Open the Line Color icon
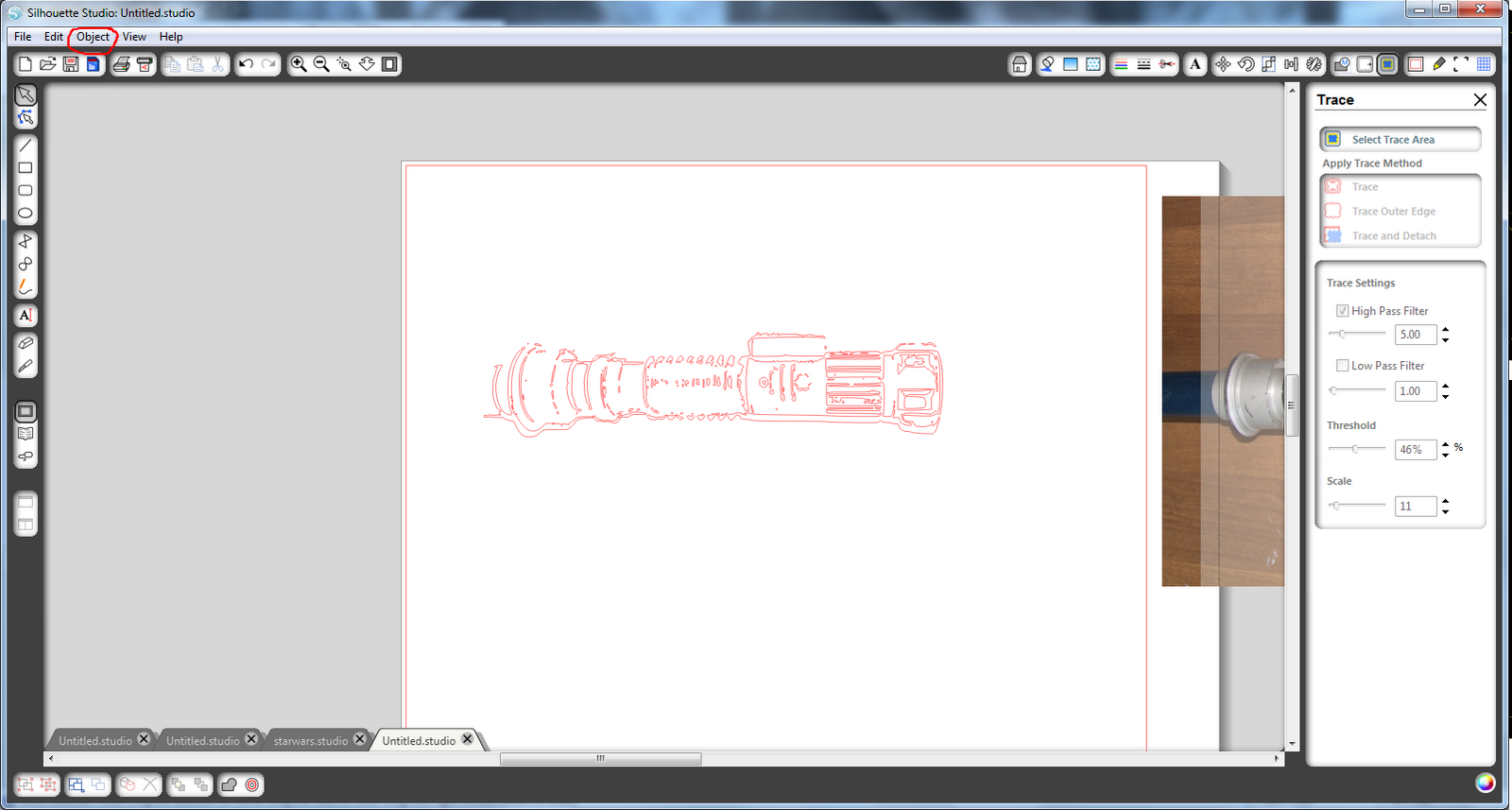1512x810 pixels. point(1121,64)
